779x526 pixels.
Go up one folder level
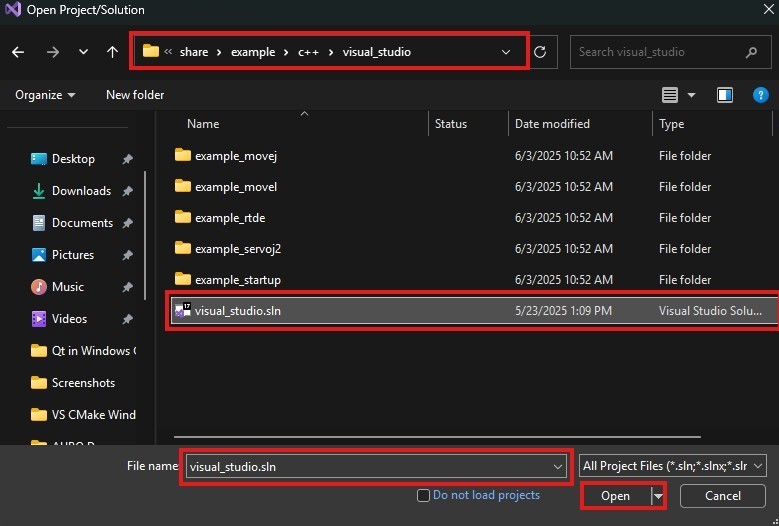(x=113, y=52)
